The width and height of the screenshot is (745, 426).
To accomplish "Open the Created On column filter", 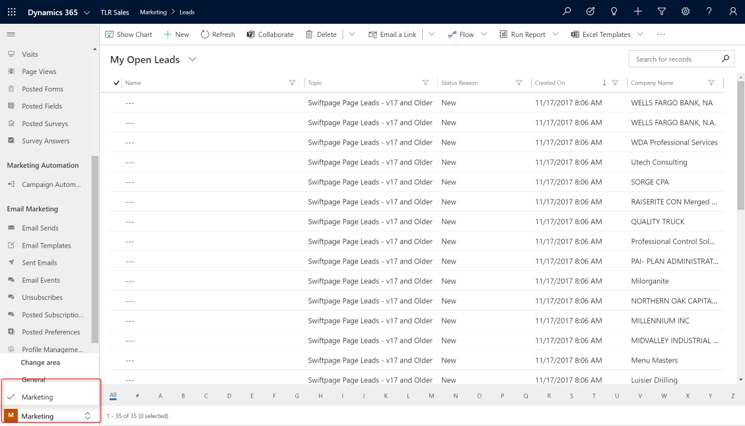I will [615, 83].
